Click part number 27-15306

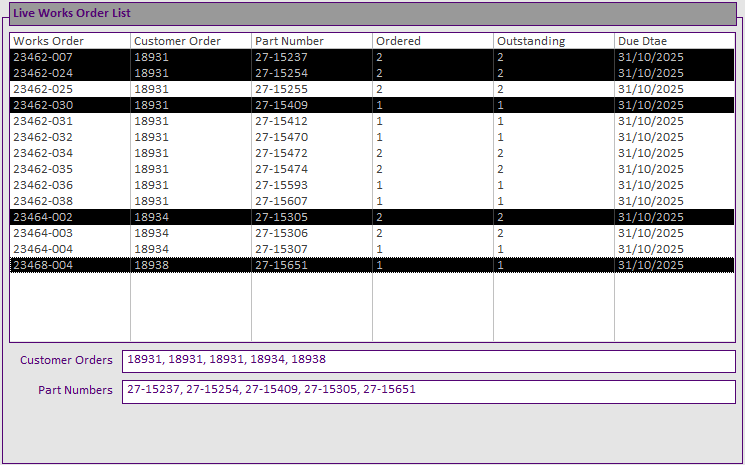click(281, 233)
